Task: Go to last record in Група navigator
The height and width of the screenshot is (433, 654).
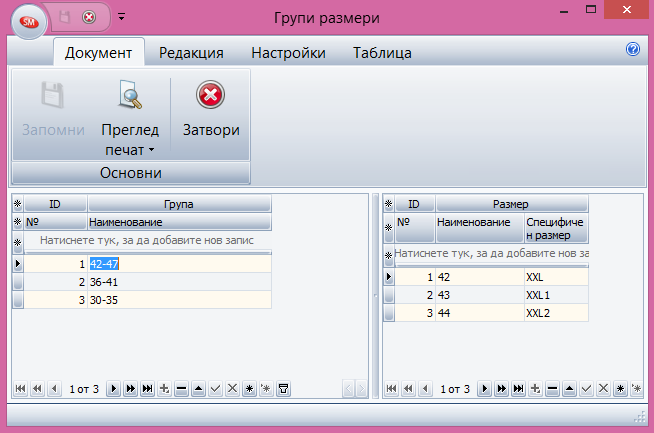Action: (148, 389)
